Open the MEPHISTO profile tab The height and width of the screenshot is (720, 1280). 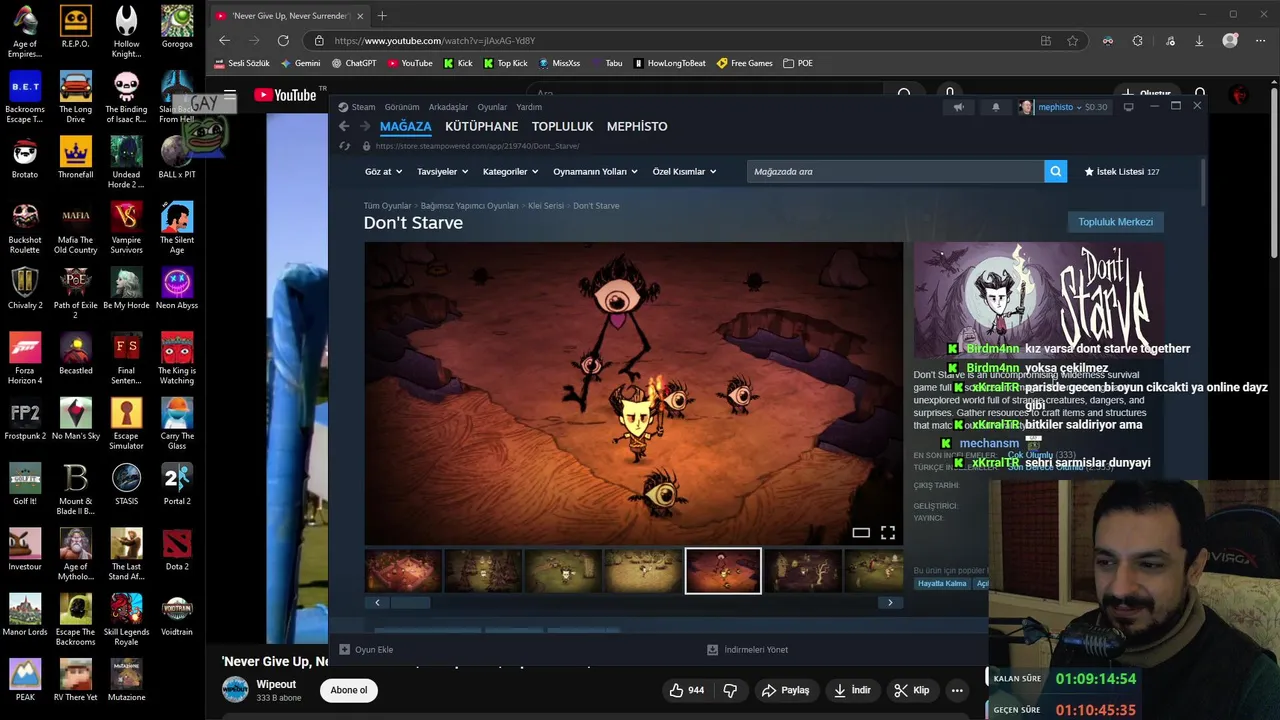[637, 126]
